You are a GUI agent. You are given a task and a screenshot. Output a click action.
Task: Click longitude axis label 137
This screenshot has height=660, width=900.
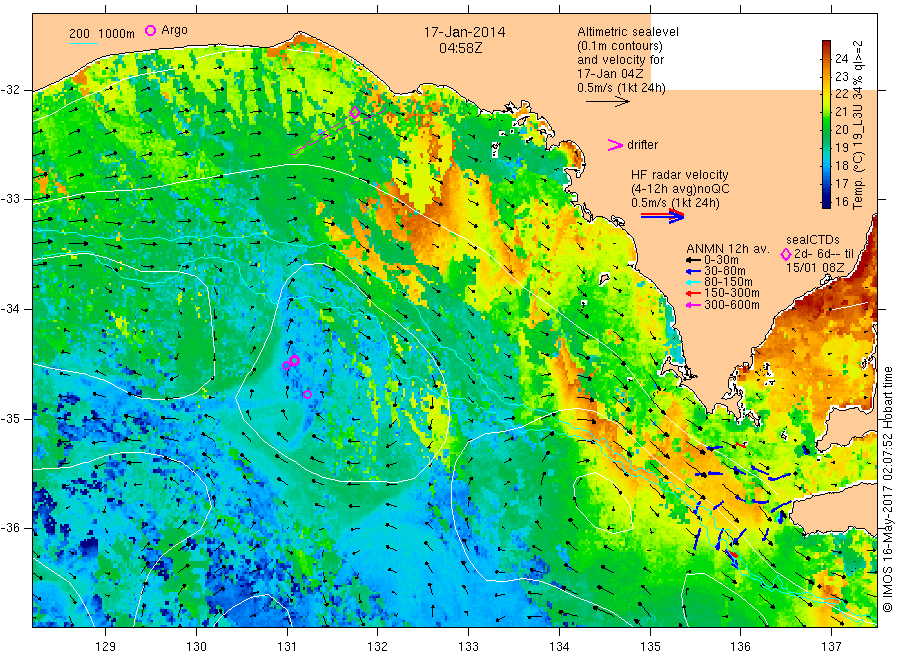[831, 647]
